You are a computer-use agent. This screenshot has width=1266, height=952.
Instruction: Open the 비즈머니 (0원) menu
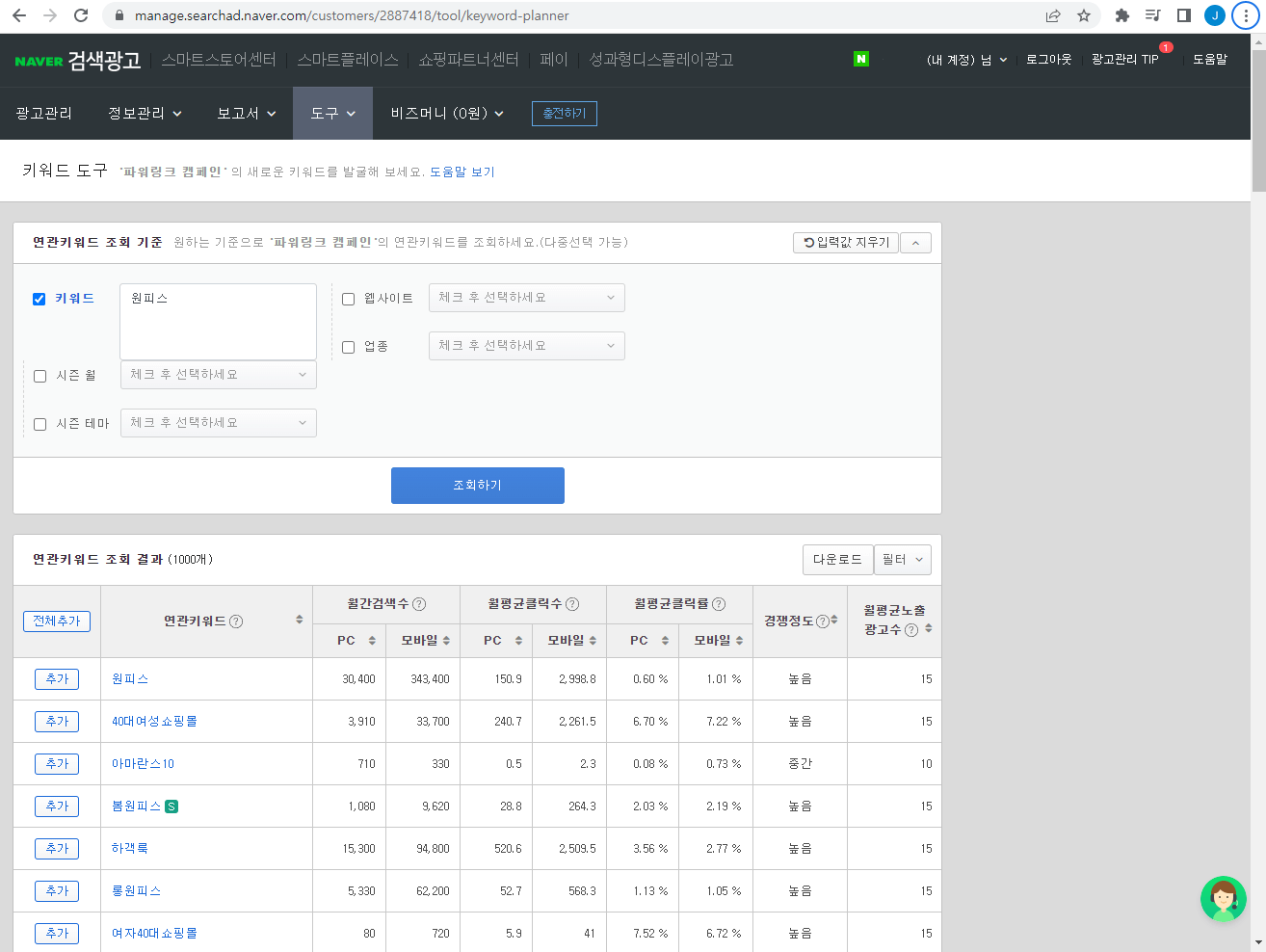447,114
